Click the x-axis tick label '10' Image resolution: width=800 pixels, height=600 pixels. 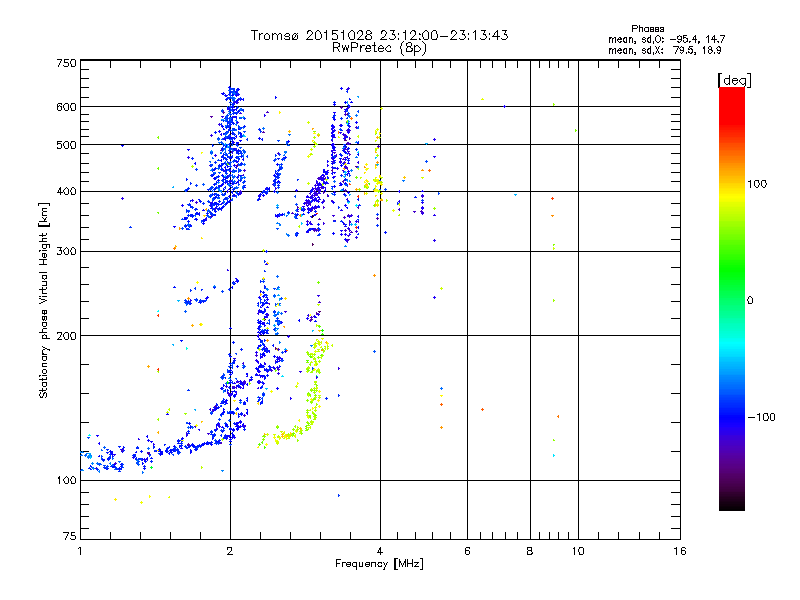click(578, 551)
